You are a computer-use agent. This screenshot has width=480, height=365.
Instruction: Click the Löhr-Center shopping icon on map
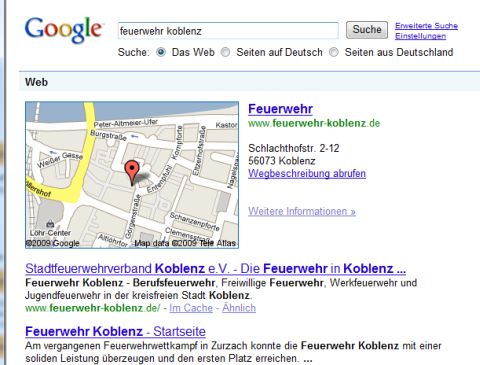(x=50, y=224)
